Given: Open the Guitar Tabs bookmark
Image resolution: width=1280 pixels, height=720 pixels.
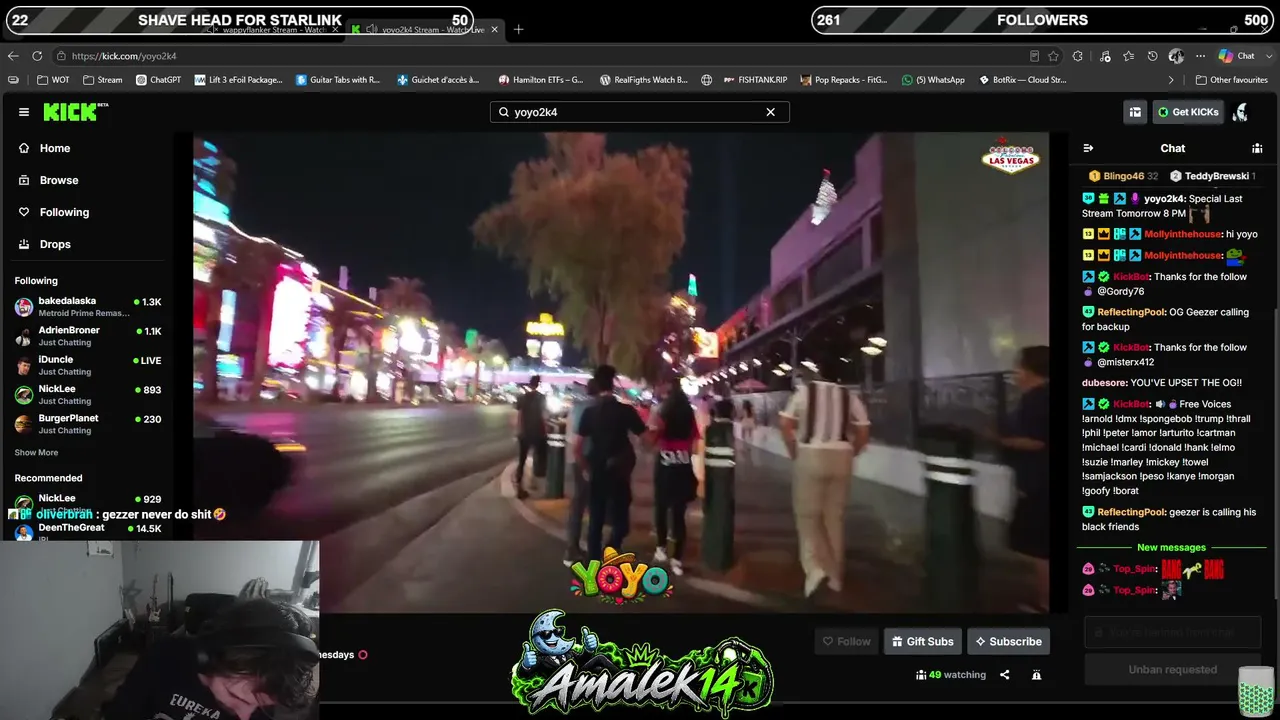Looking at the screenshot, I should pos(338,80).
